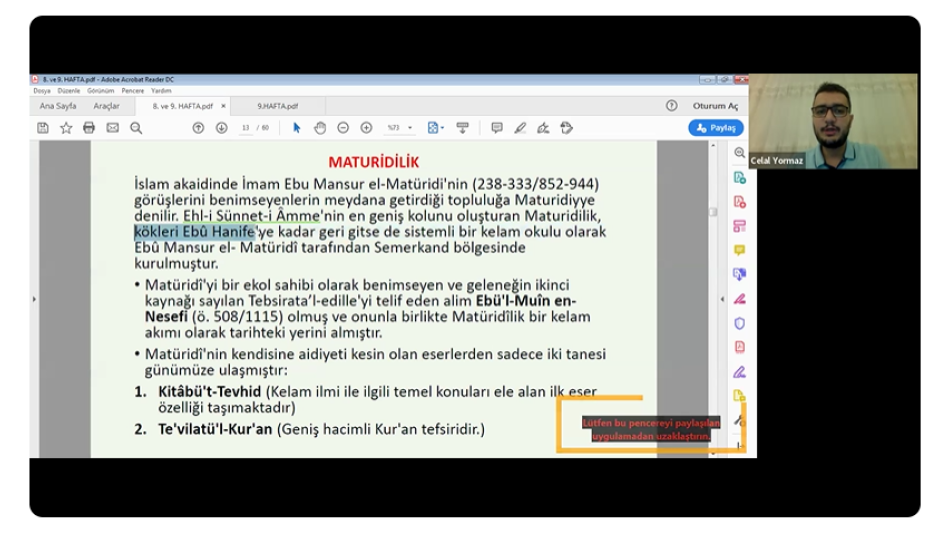
Task: Click the search tools magnifier in the right pane
Action: coord(739,153)
